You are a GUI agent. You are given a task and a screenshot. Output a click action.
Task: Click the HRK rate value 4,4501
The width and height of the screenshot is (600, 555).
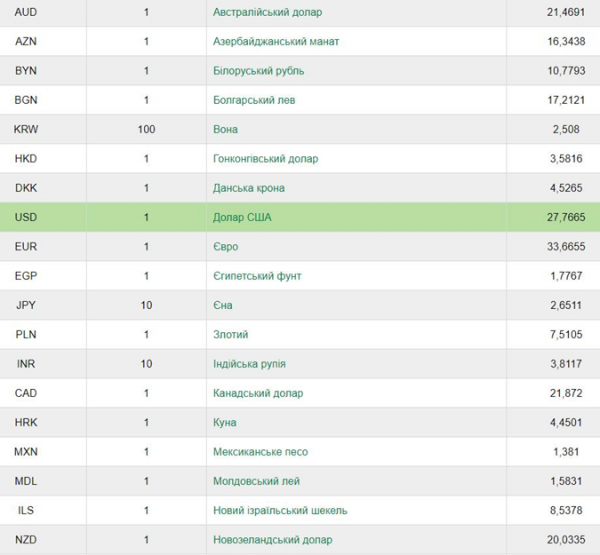[566, 423]
